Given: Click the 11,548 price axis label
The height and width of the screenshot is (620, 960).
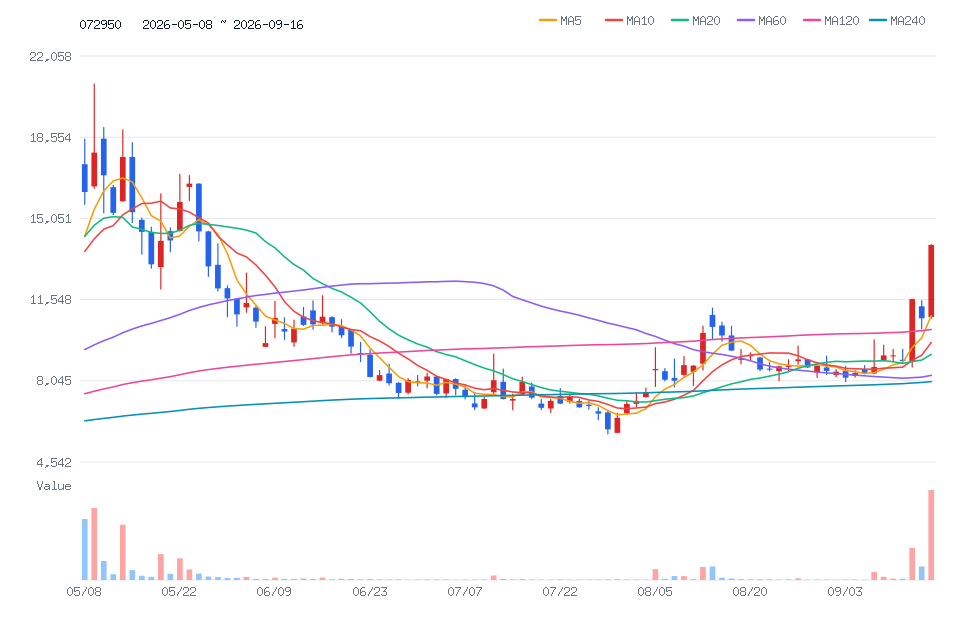Looking at the screenshot, I should [50, 300].
